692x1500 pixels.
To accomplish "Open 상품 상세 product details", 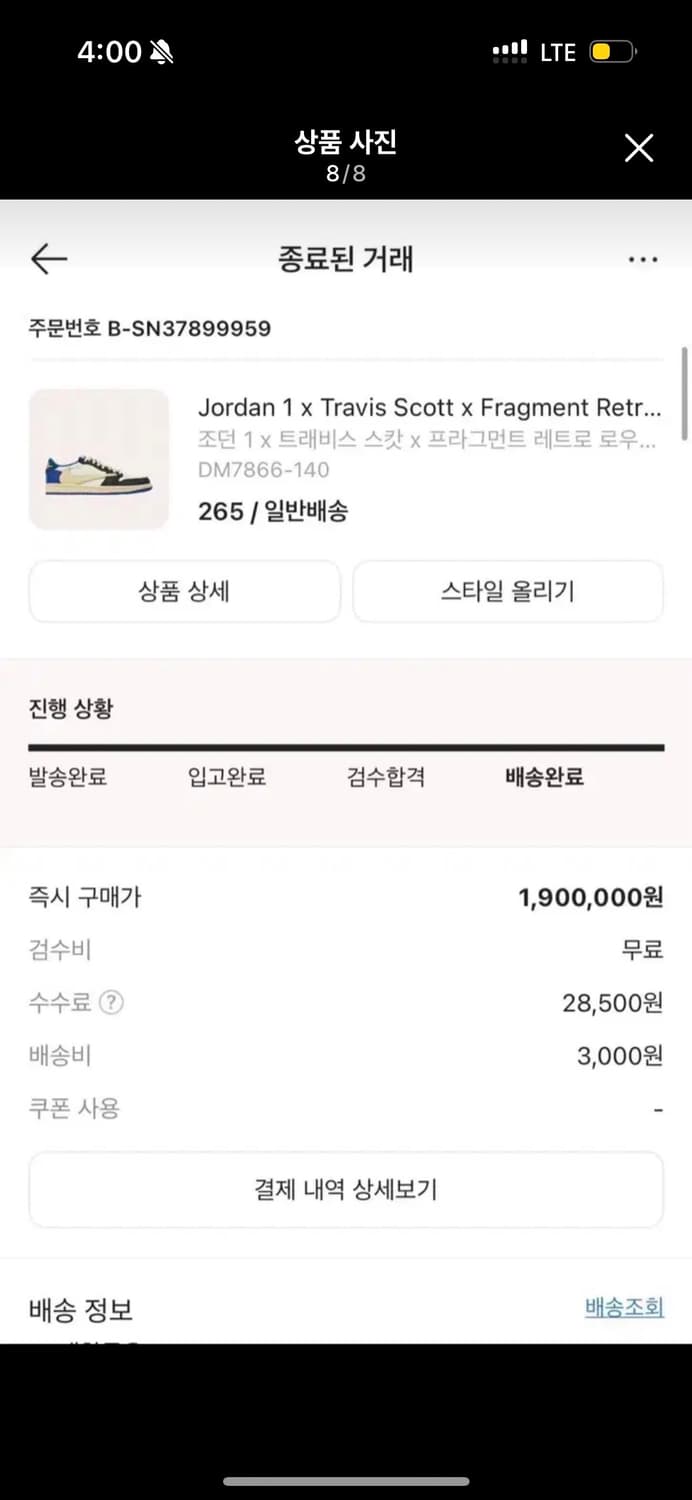I will tap(184, 591).
